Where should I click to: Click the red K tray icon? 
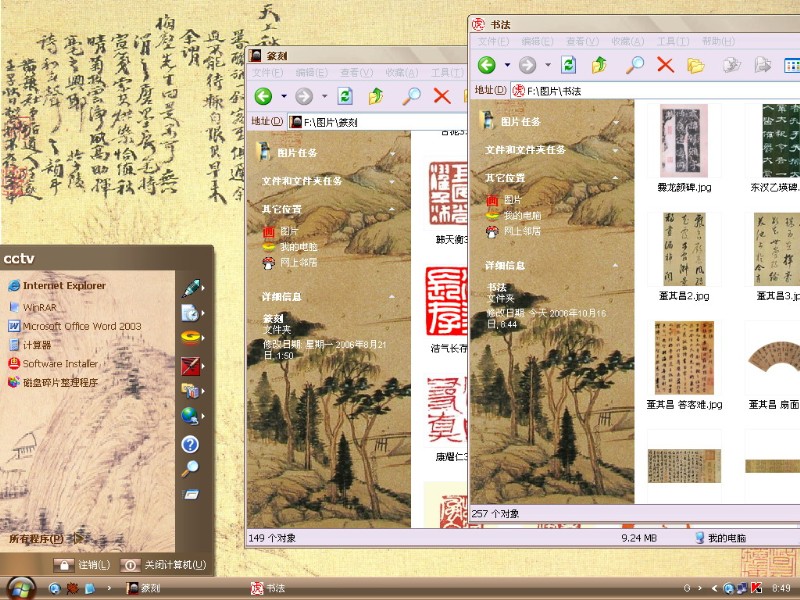pyautogui.click(x=757, y=588)
